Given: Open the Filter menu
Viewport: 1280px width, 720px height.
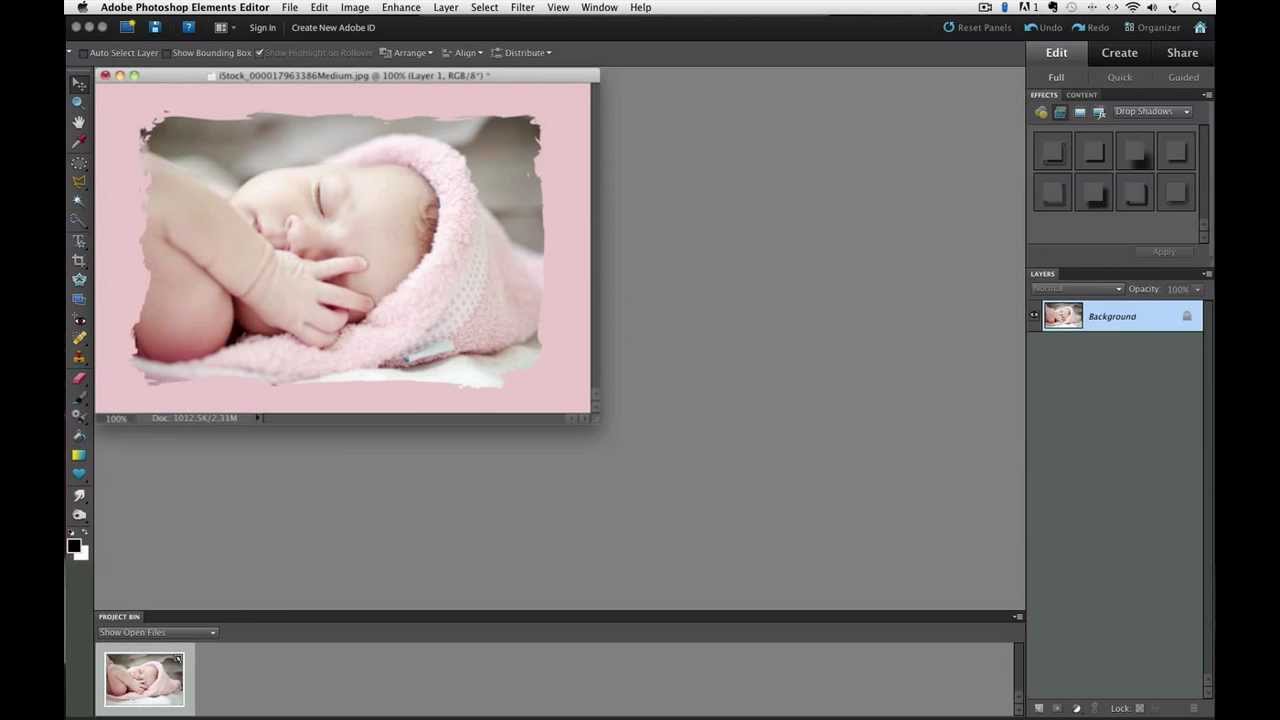Looking at the screenshot, I should (522, 7).
